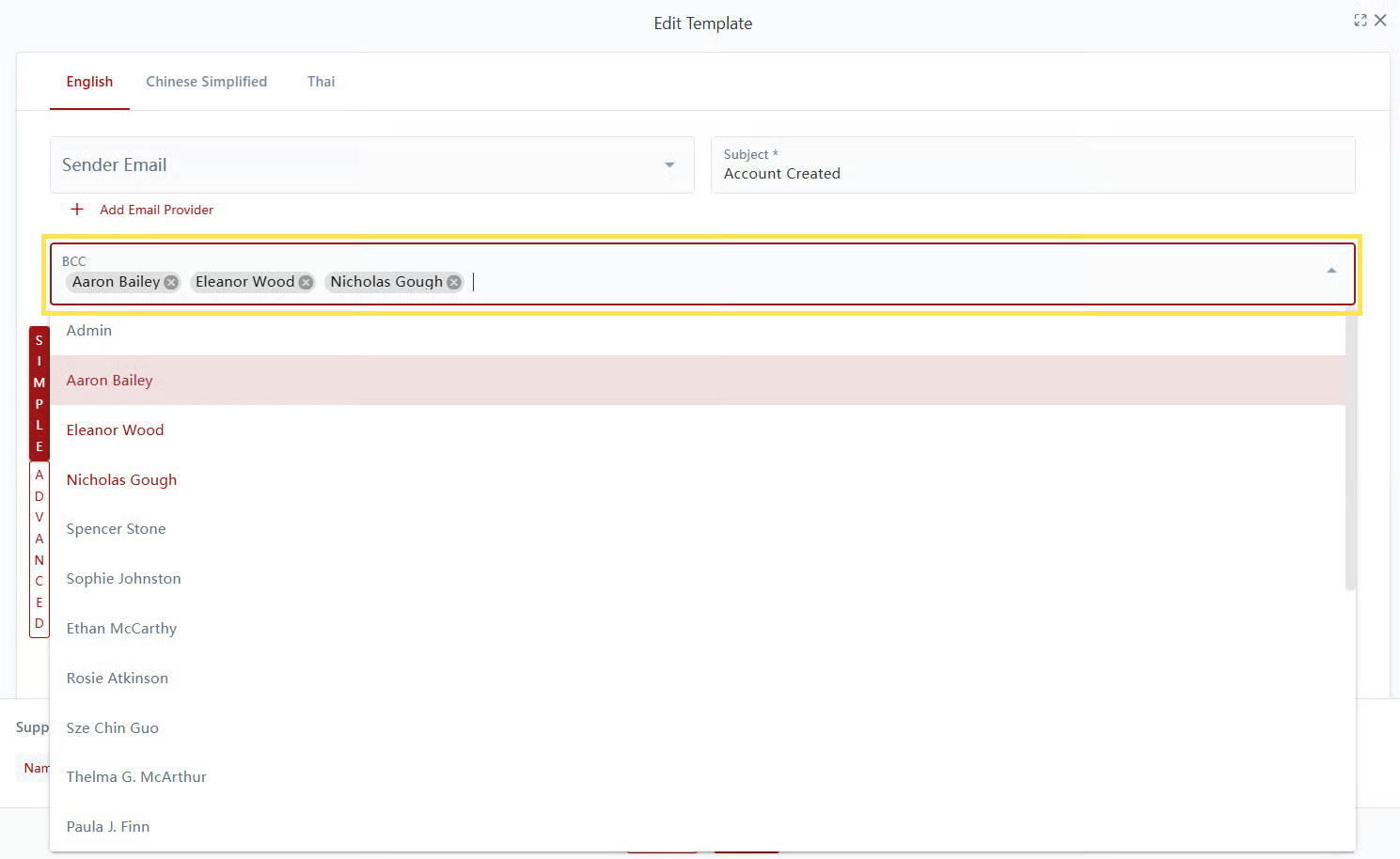1400x859 pixels.
Task: Close the Edit Template dialog
Action: pos(1380,21)
